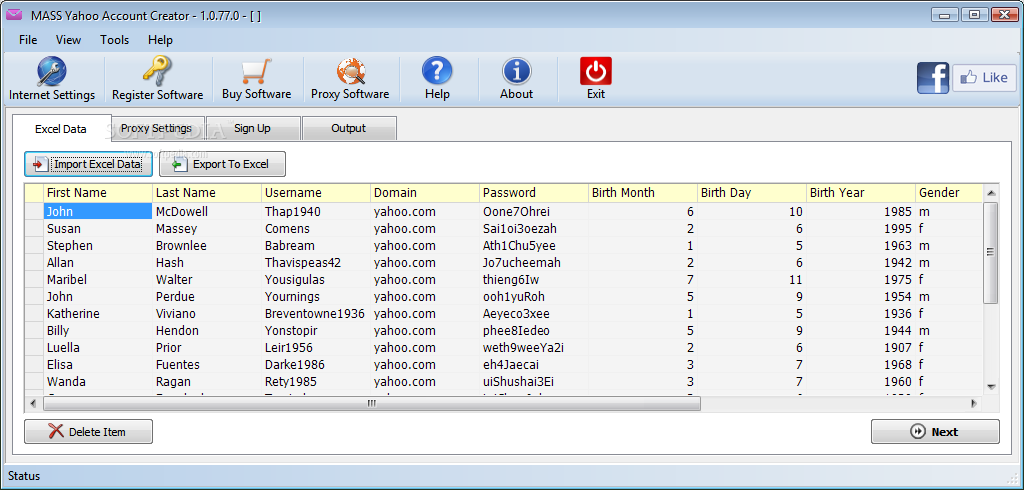
Task: Select the username cell 'Breventowne1936'
Action: (x=316, y=314)
